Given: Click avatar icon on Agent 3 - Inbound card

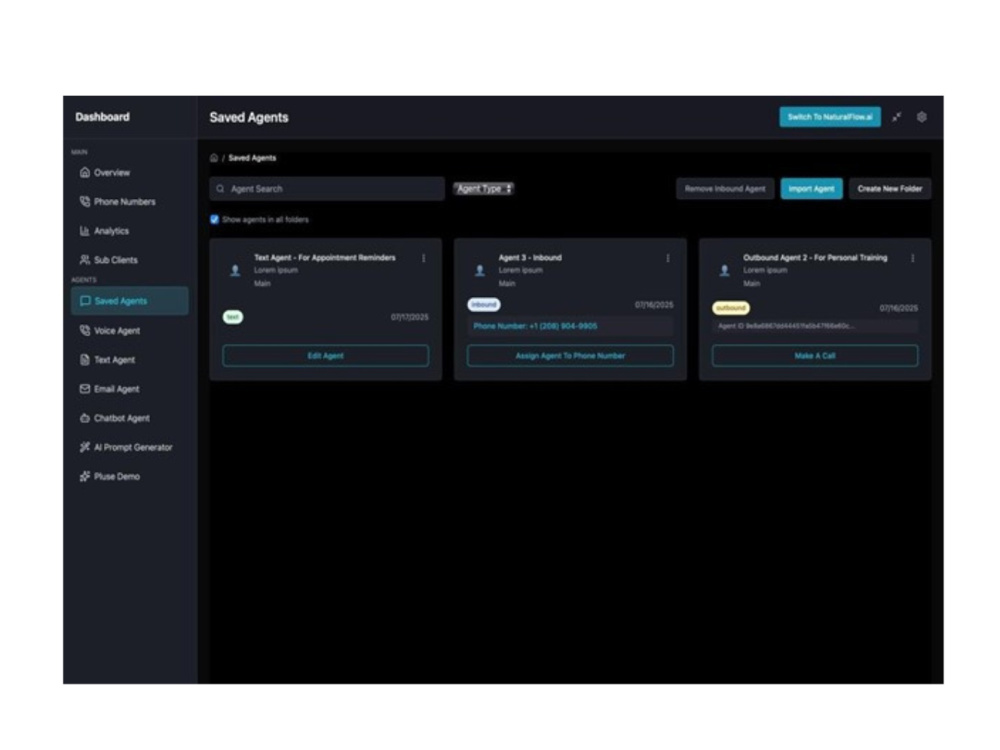Looking at the screenshot, I should (x=480, y=270).
